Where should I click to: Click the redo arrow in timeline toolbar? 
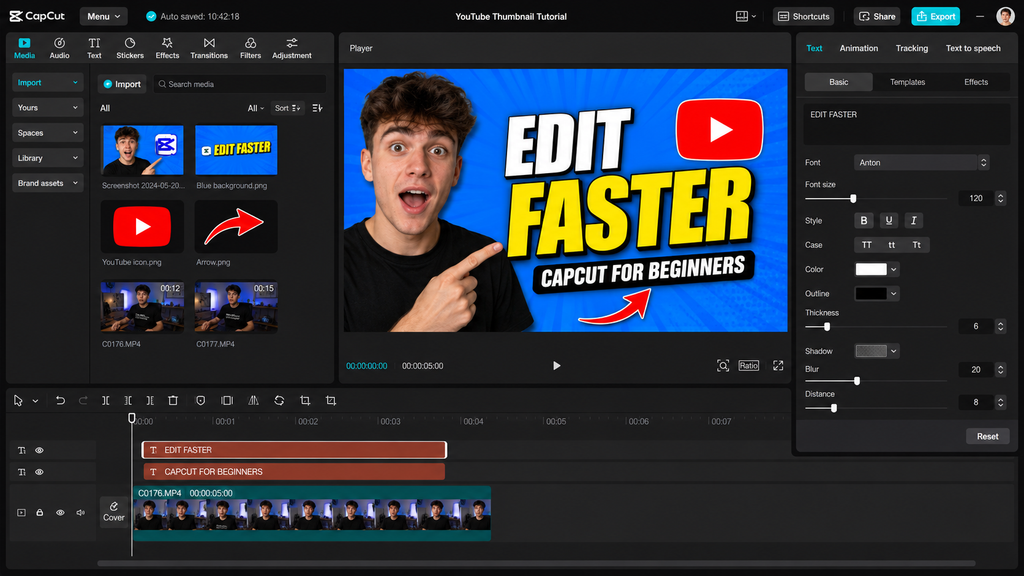83,400
